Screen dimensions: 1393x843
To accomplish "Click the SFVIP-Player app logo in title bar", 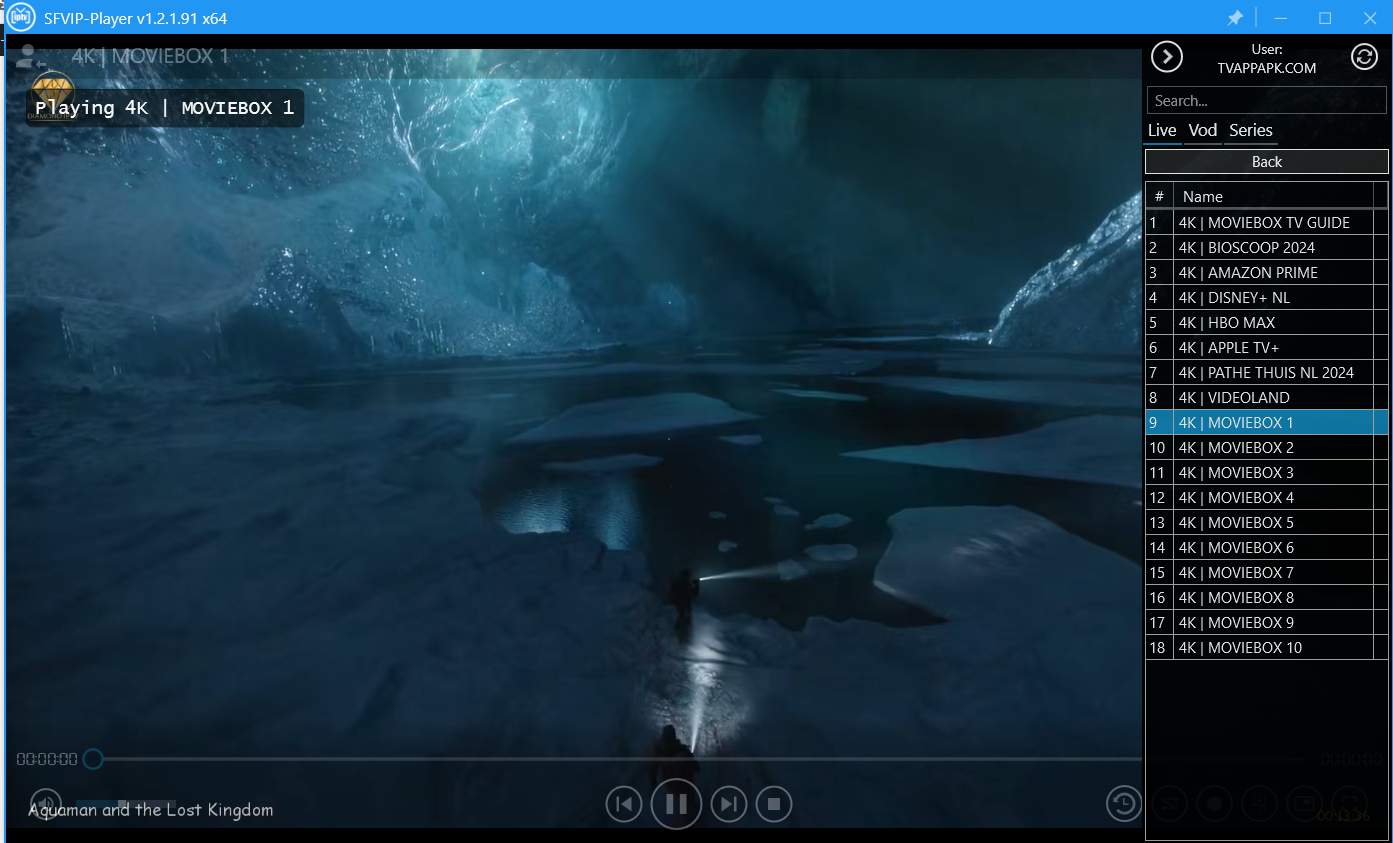I will coord(21,17).
